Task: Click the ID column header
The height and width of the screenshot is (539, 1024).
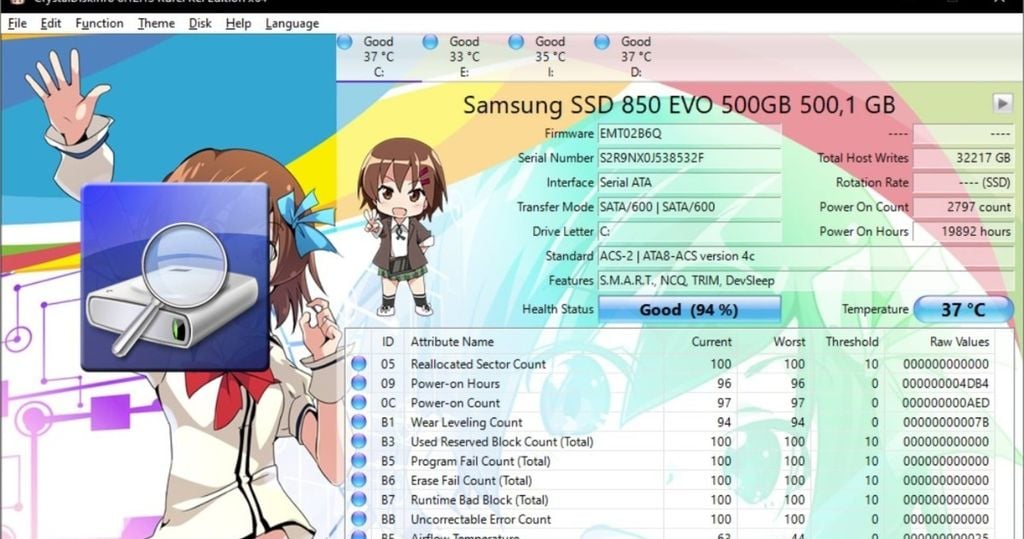Action: point(388,342)
